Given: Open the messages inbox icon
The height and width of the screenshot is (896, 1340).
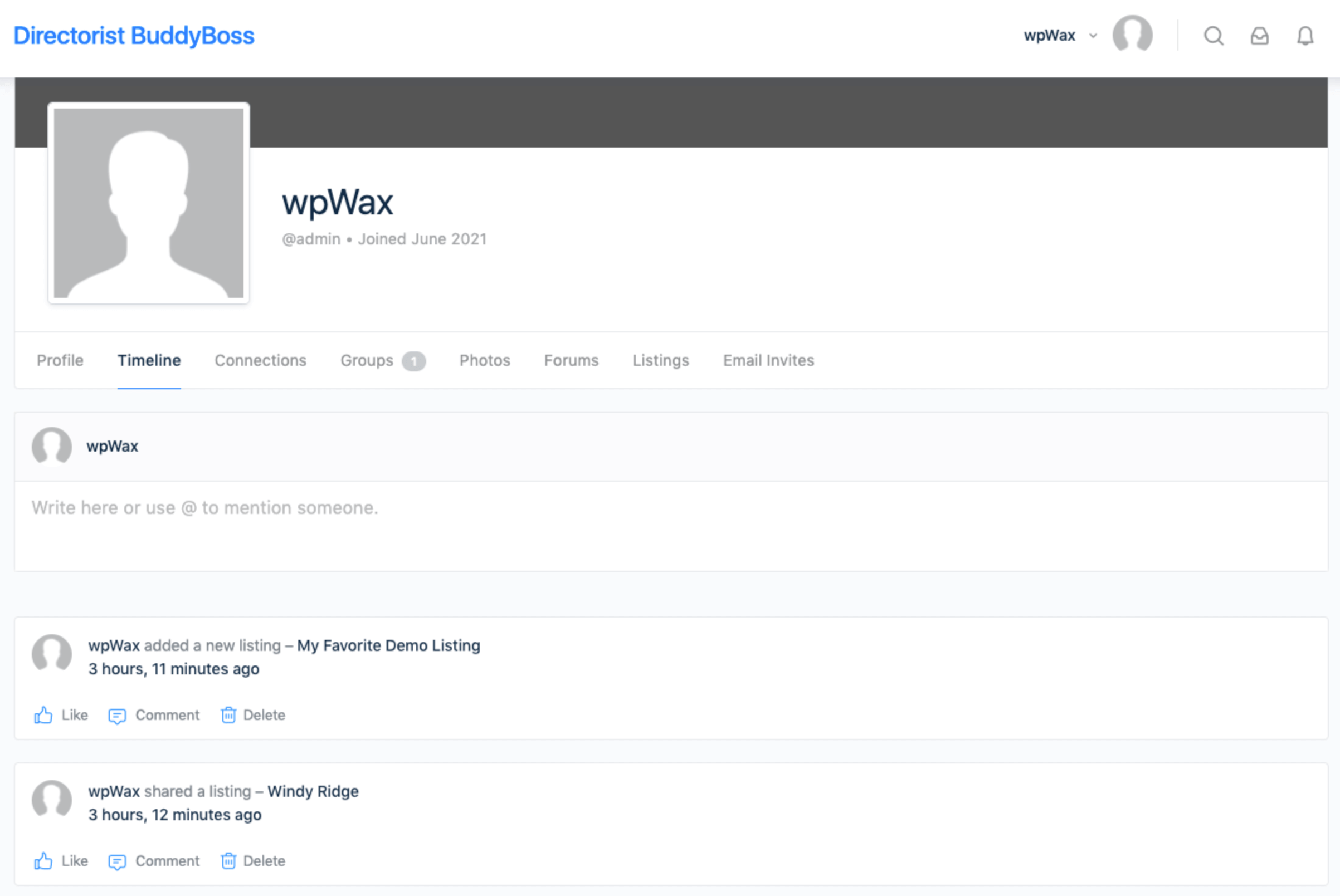Looking at the screenshot, I should [x=1259, y=36].
